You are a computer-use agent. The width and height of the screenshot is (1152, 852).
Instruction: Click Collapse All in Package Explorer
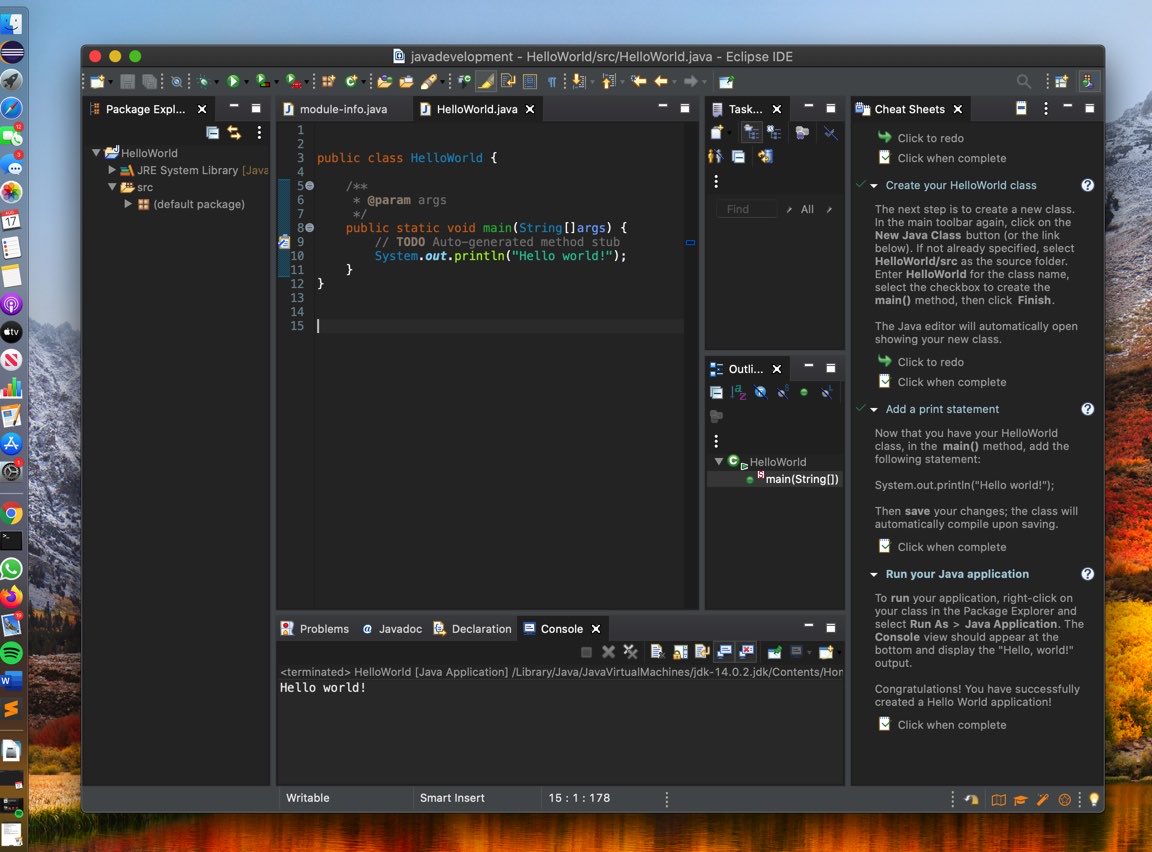coord(212,132)
